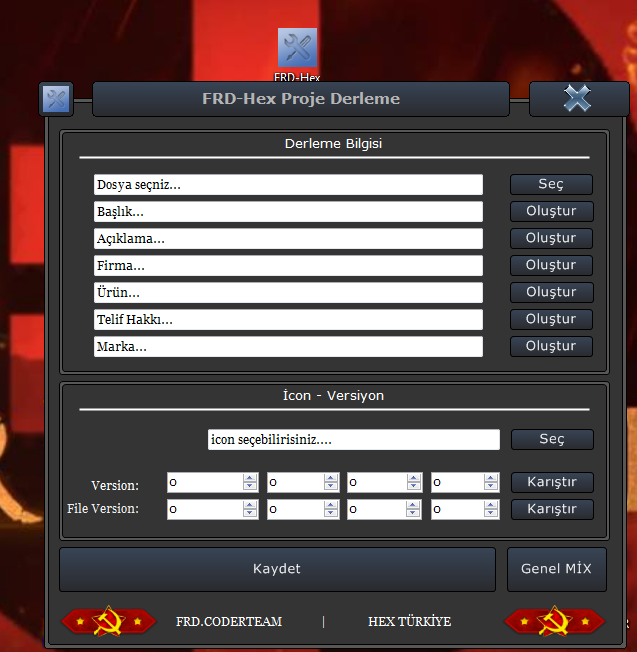Click the icon seçebilirsiniz path field
The width and height of the screenshot is (637, 652).
coord(353,440)
